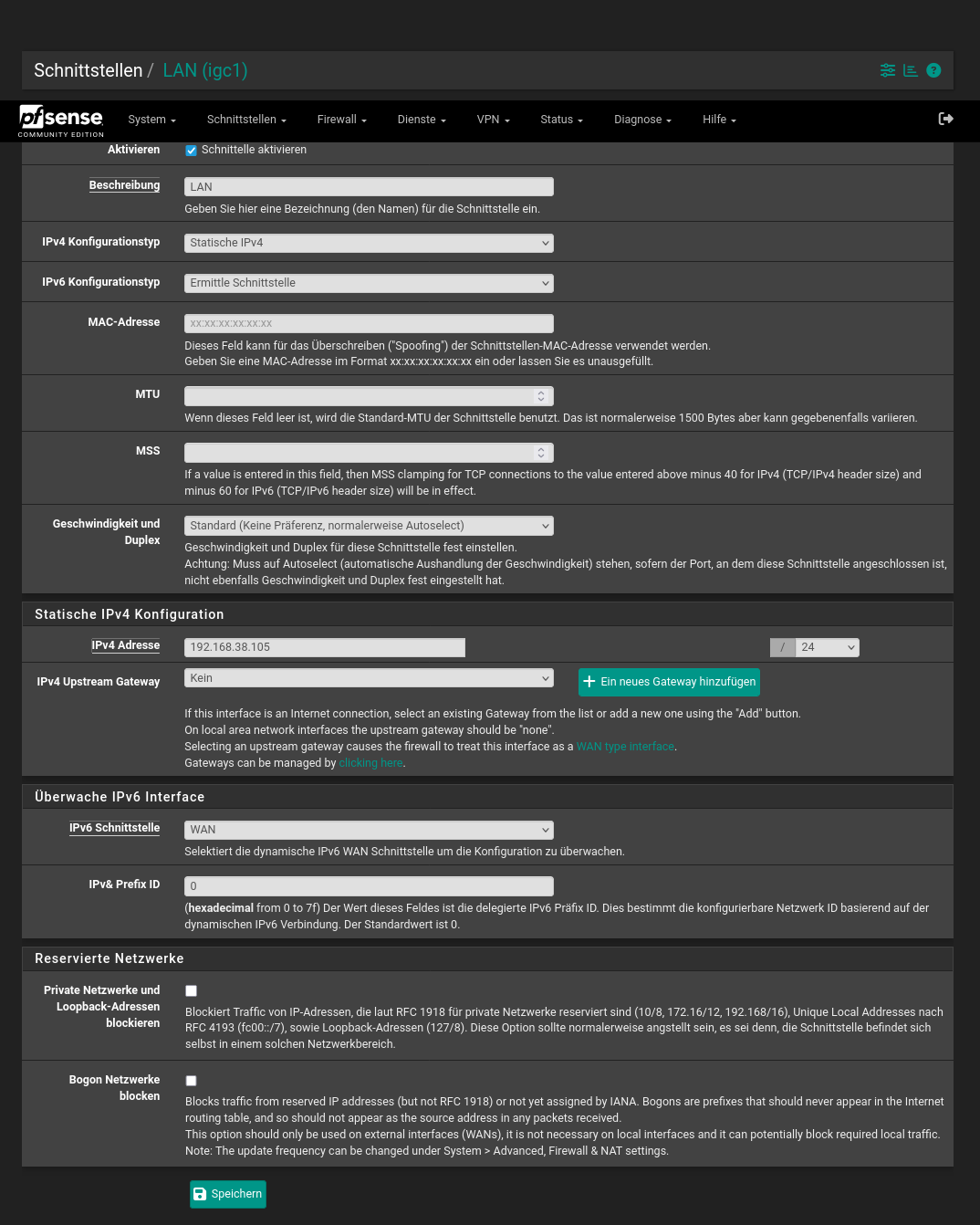Click the pfSense logo home icon

(60, 120)
